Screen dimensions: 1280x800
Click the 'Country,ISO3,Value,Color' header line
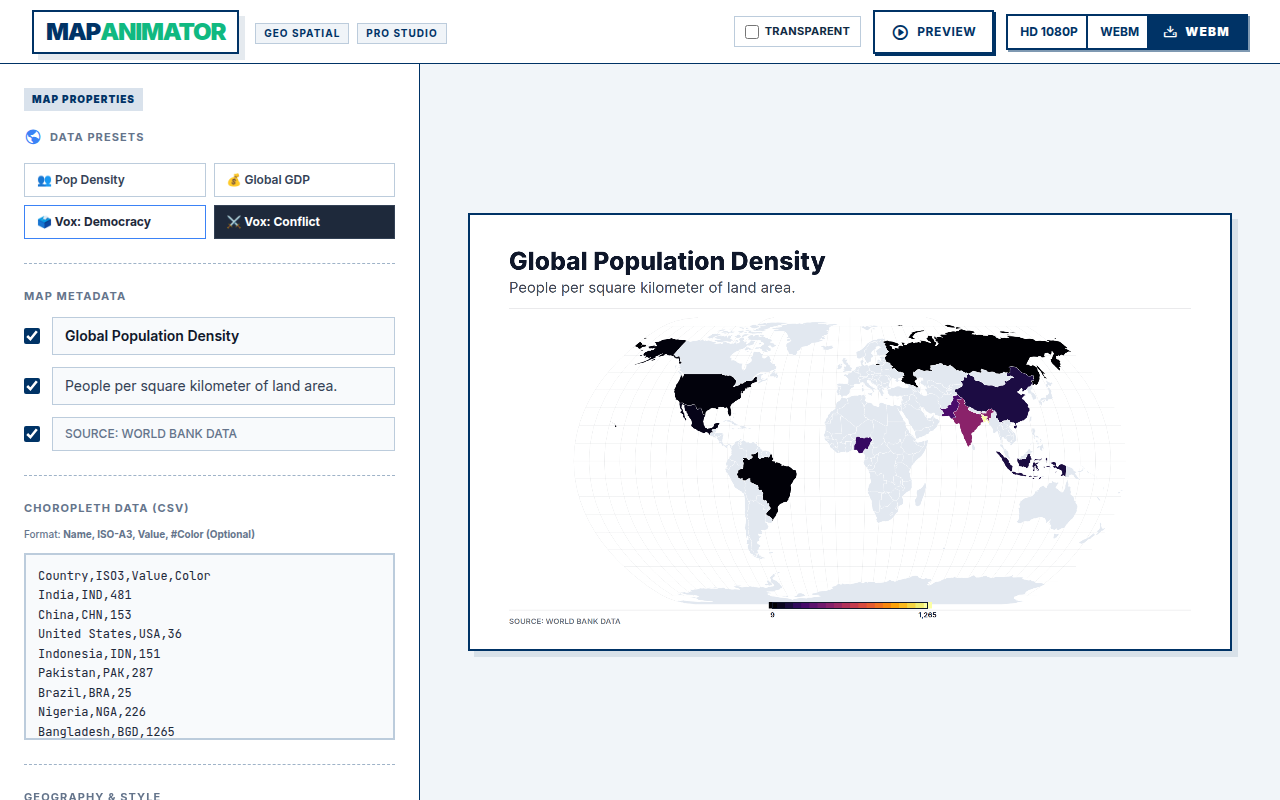tap(124, 576)
